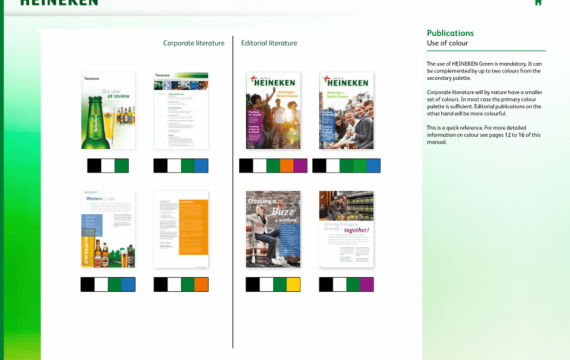Select the Western Europe page thumbnail
This screenshot has width=570, height=360.
(108, 229)
